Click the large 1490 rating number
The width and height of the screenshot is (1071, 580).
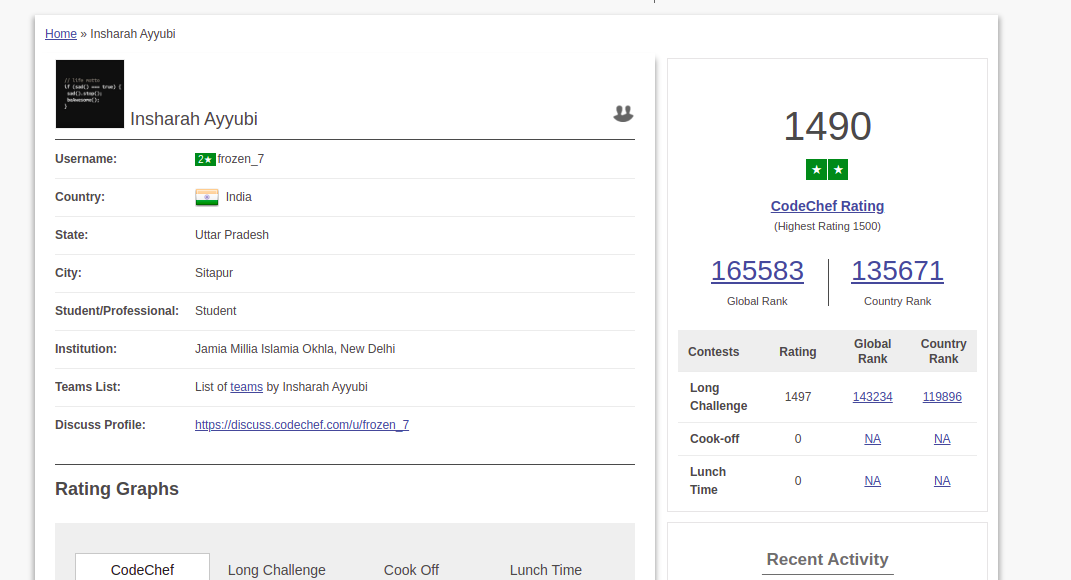(x=827, y=126)
